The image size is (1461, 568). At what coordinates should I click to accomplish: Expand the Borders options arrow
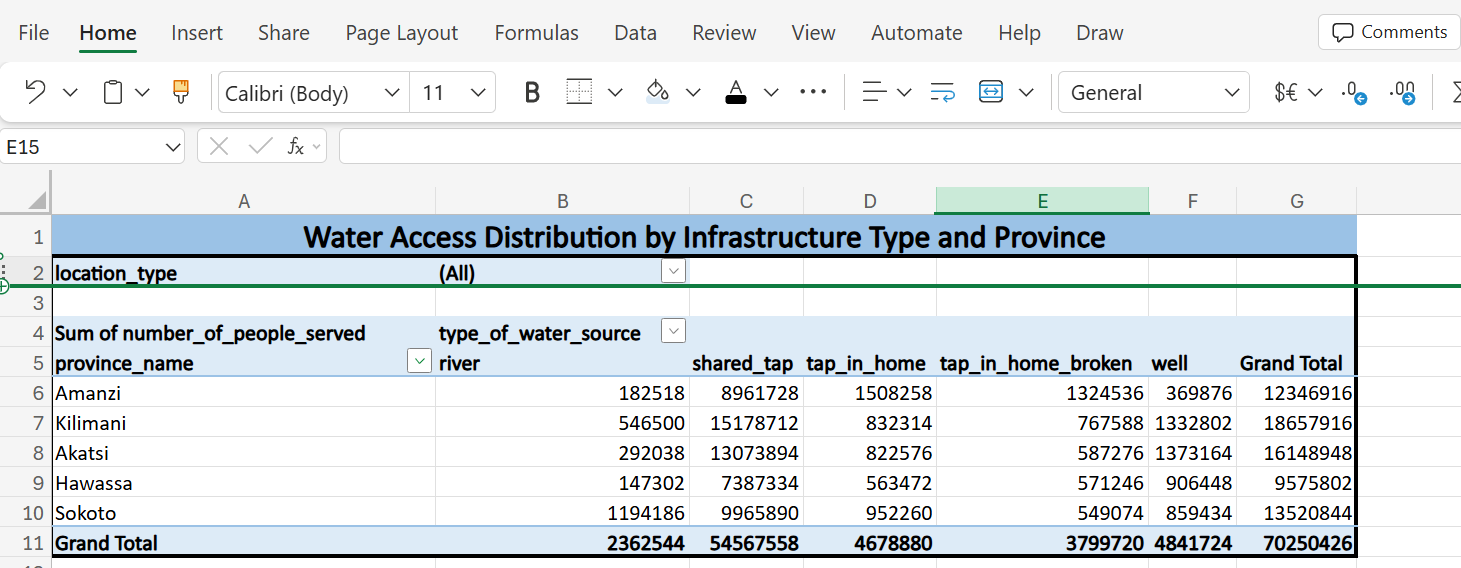coord(615,93)
